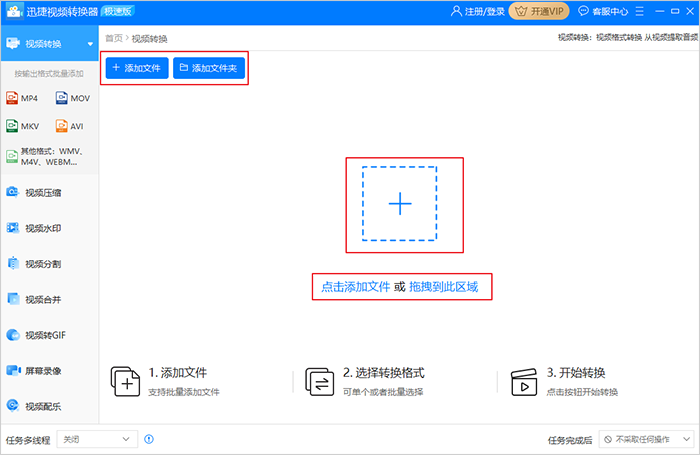Click the 视频配乐 sidebar icon
Screen dimensions: 700x455
point(12,405)
